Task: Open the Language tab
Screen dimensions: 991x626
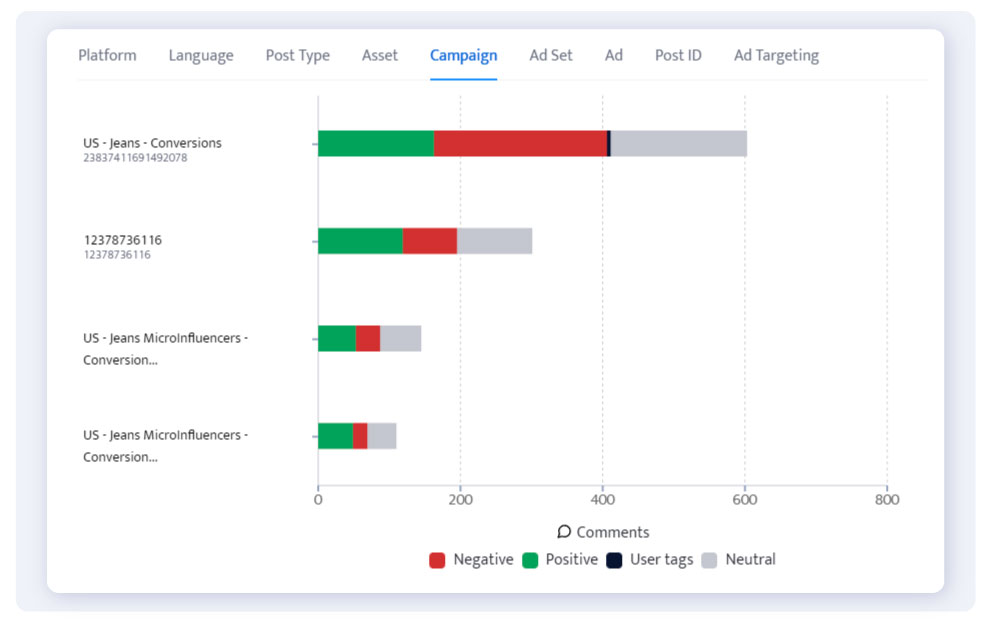Action: coord(200,55)
